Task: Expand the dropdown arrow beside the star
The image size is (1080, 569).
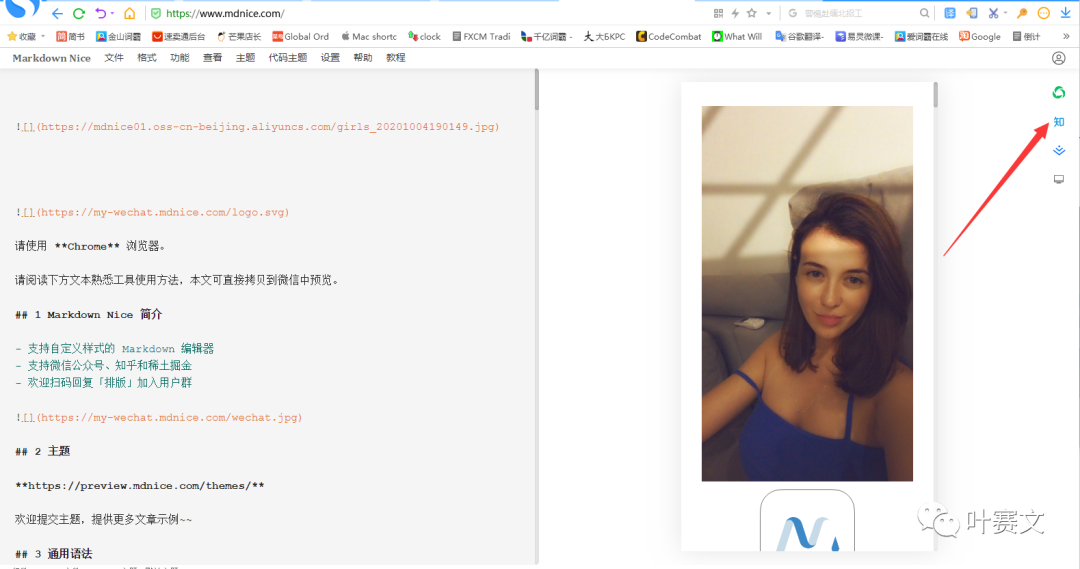Action: pyautogui.click(x=769, y=14)
